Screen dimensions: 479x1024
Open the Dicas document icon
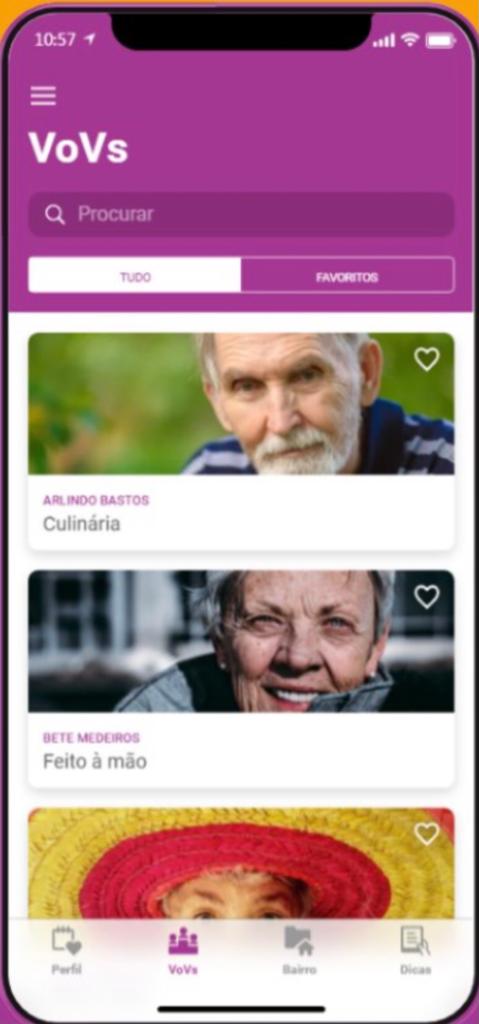pos(416,941)
